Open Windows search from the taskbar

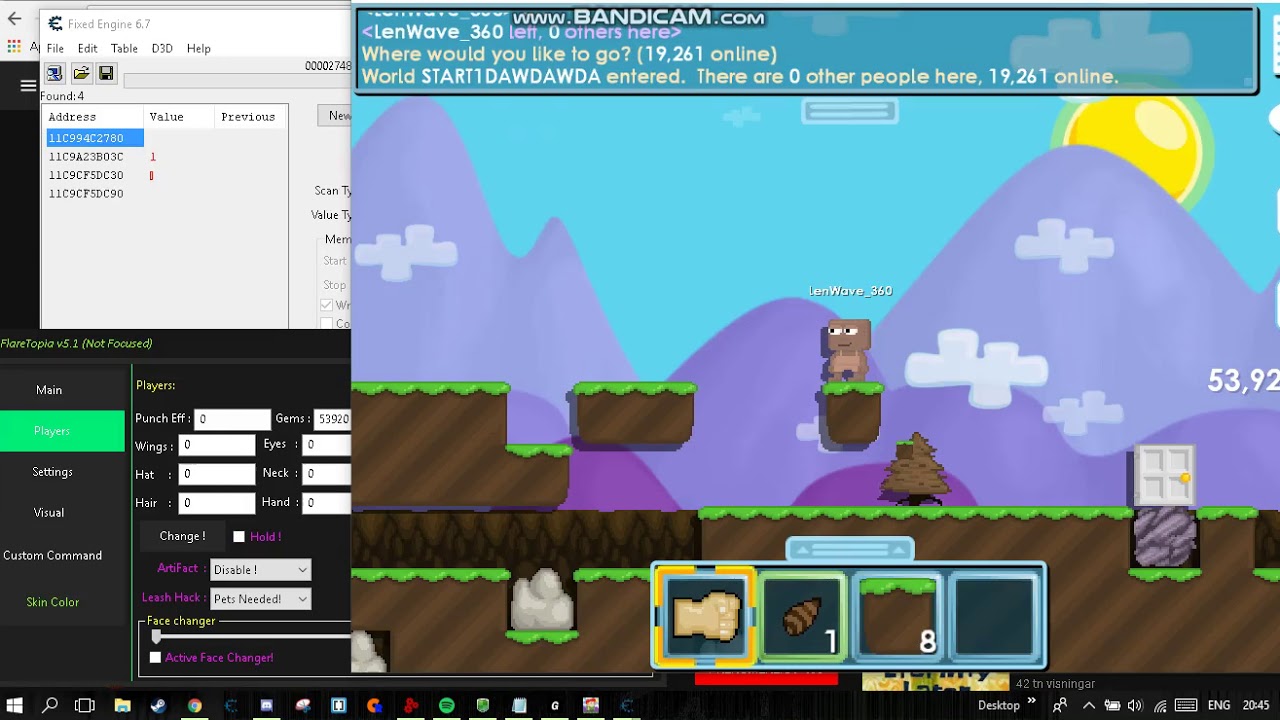[49, 705]
